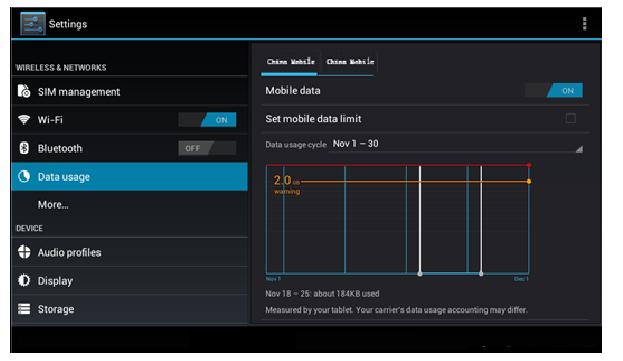
Task: Open Audio profiles settings
Action: (x=130, y=252)
